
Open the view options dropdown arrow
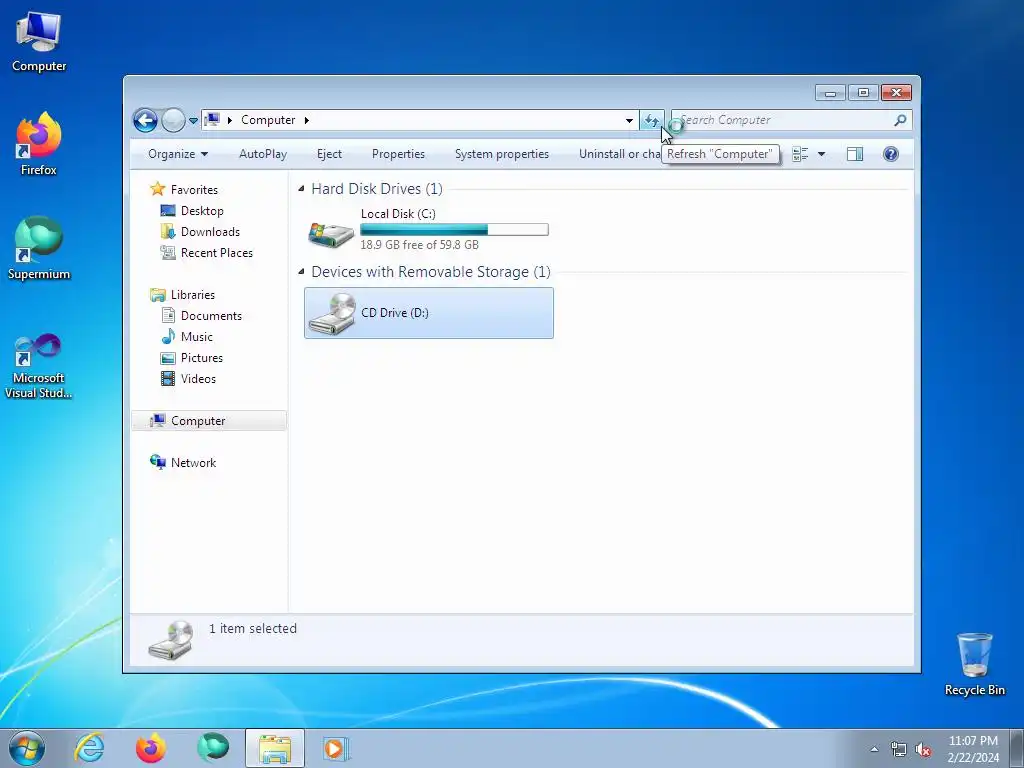(822, 154)
